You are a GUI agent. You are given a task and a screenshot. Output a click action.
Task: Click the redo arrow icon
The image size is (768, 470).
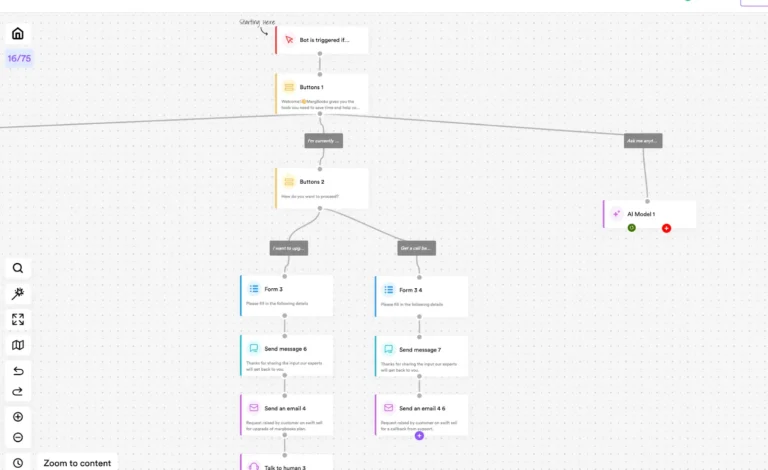coord(18,391)
